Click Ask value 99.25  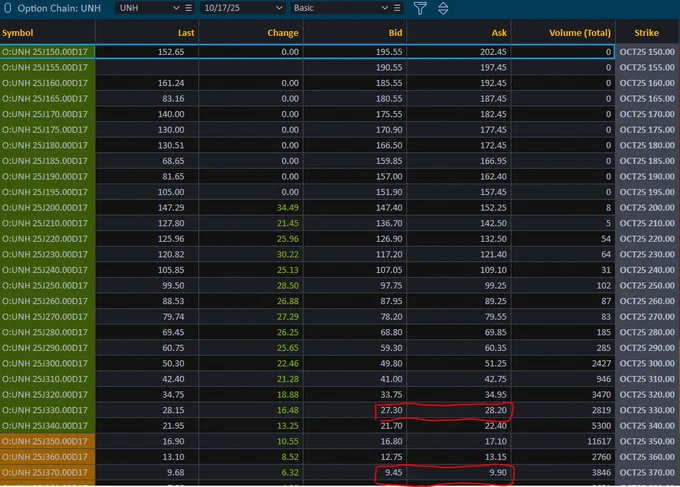[495, 286]
